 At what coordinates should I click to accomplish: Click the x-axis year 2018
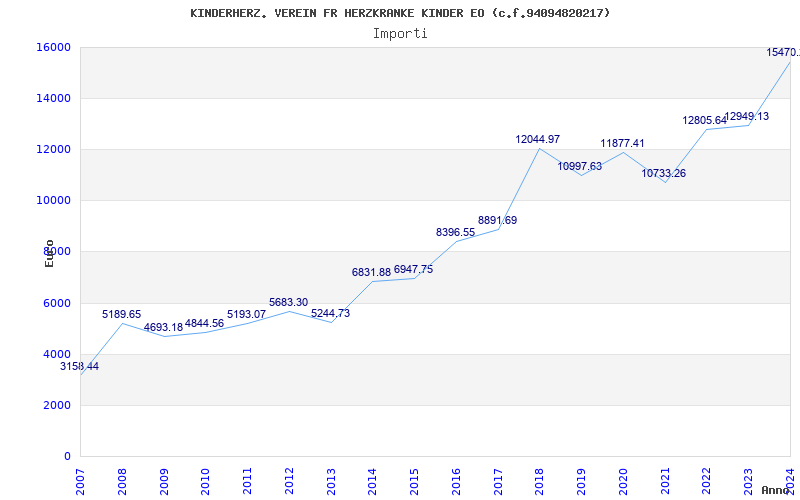click(x=540, y=482)
